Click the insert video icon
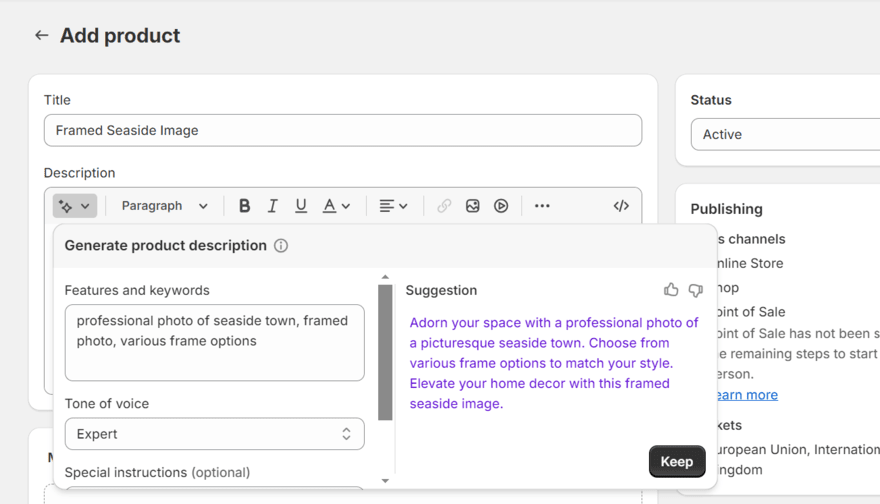This screenshot has width=880, height=504. tap(501, 206)
